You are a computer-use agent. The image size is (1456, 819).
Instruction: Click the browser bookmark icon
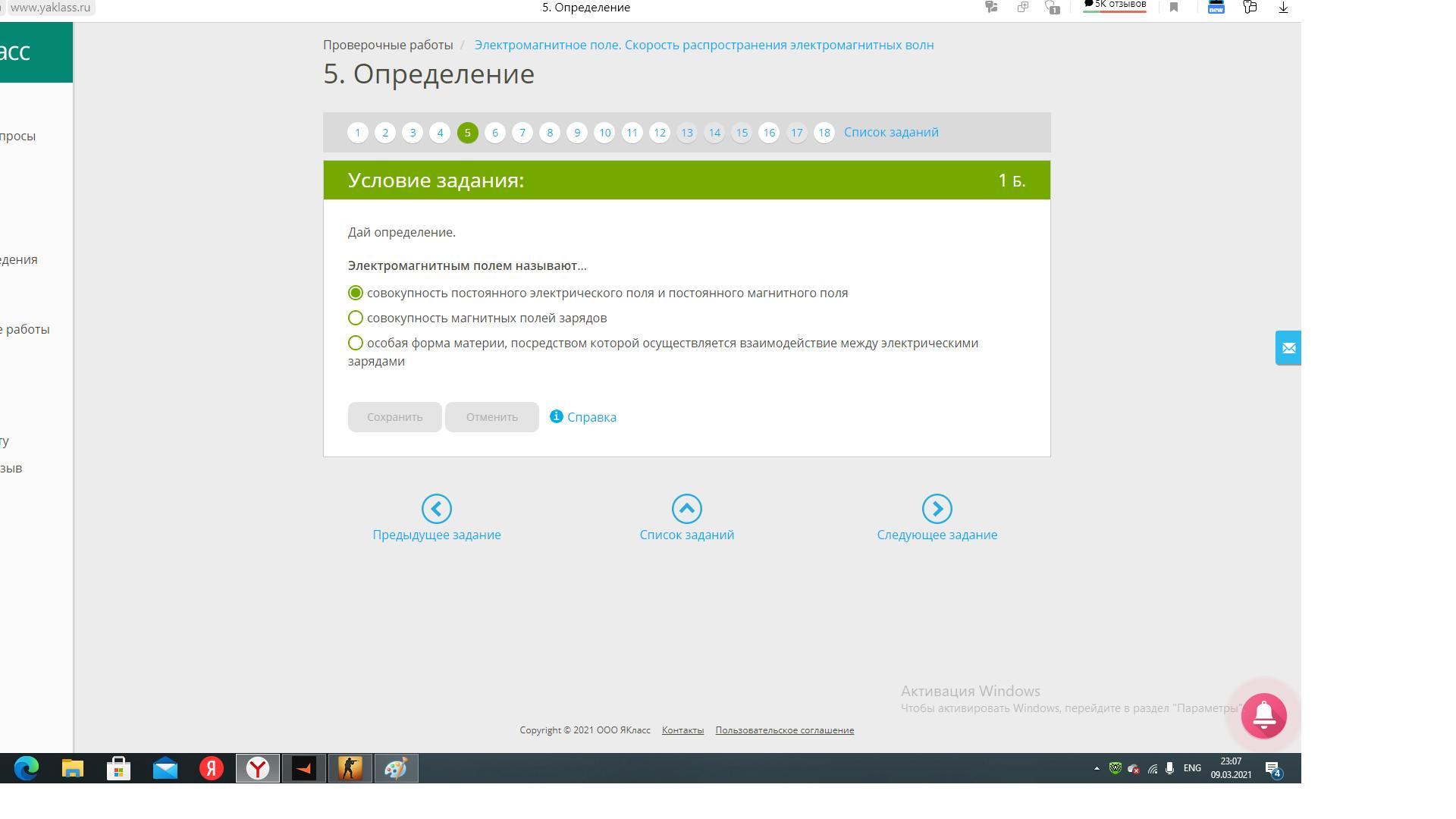tap(1174, 8)
